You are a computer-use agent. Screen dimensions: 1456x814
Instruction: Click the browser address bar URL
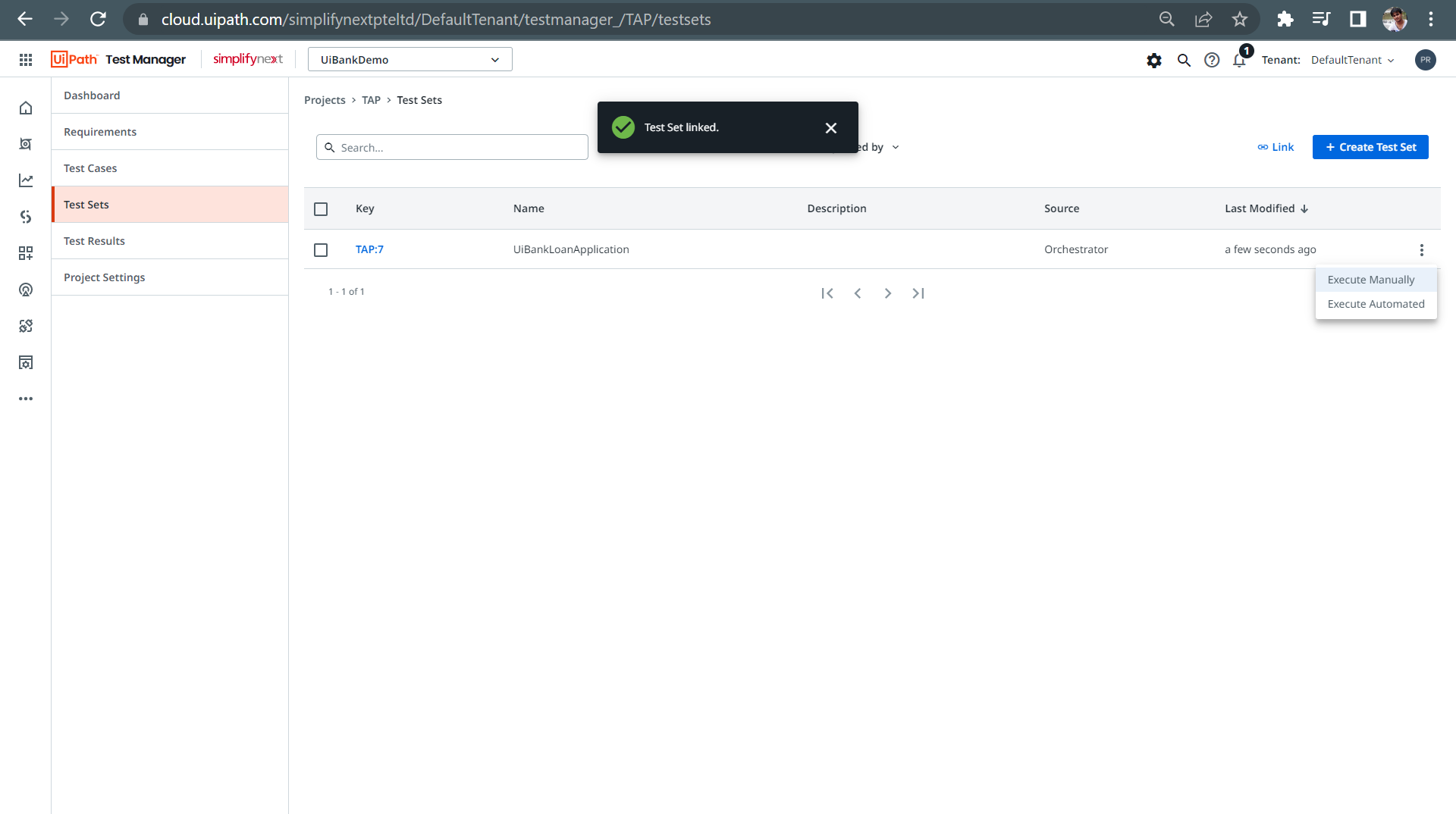436,19
